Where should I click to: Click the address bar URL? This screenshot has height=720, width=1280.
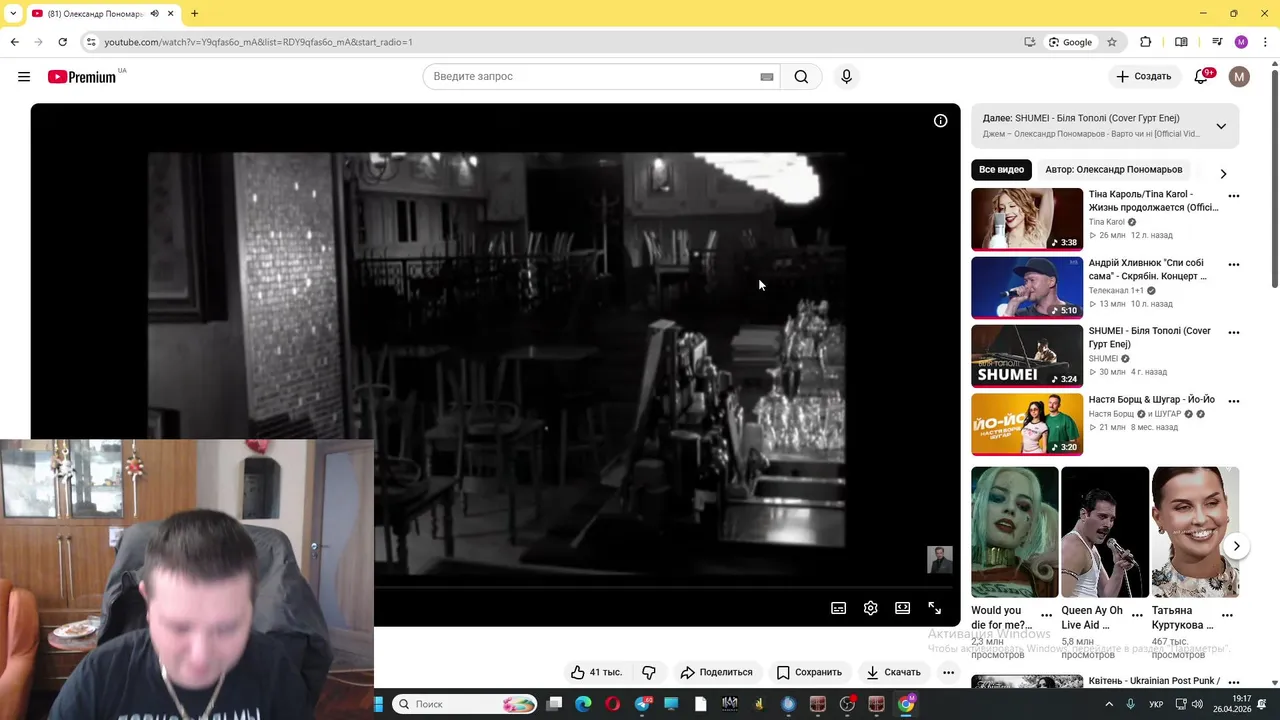click(258, 42)
